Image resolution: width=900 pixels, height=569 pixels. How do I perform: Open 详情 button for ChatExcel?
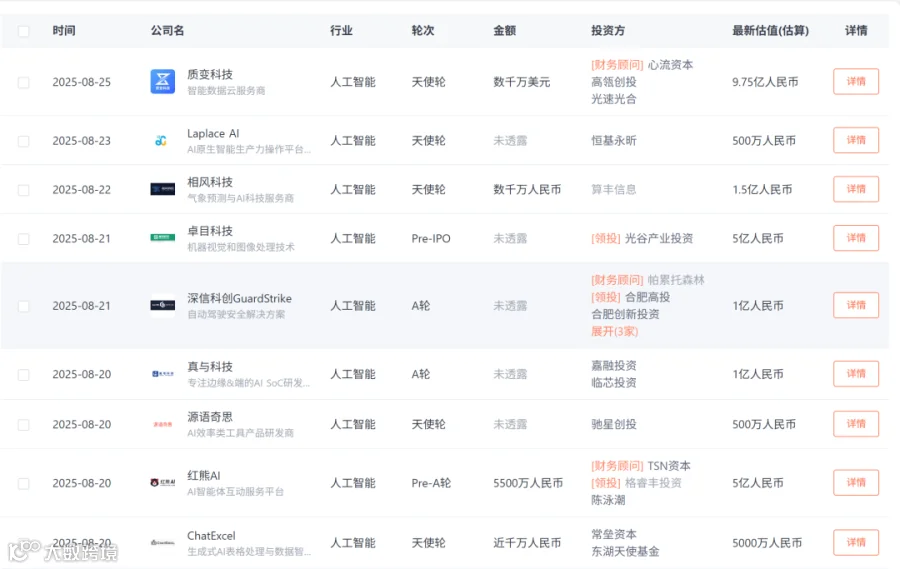[x=856, y=542]
